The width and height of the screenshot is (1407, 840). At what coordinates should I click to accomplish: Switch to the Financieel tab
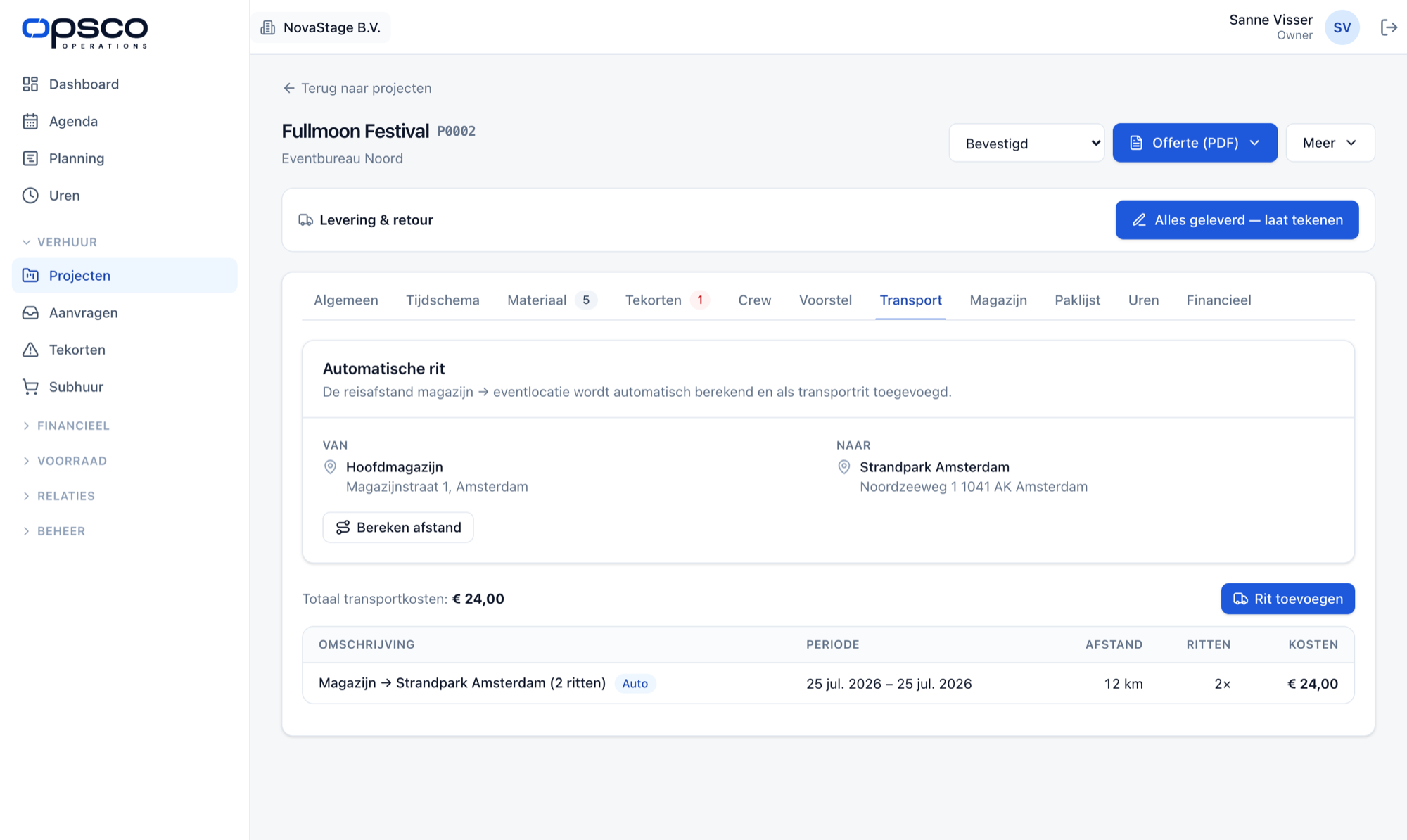(1218, 300)
